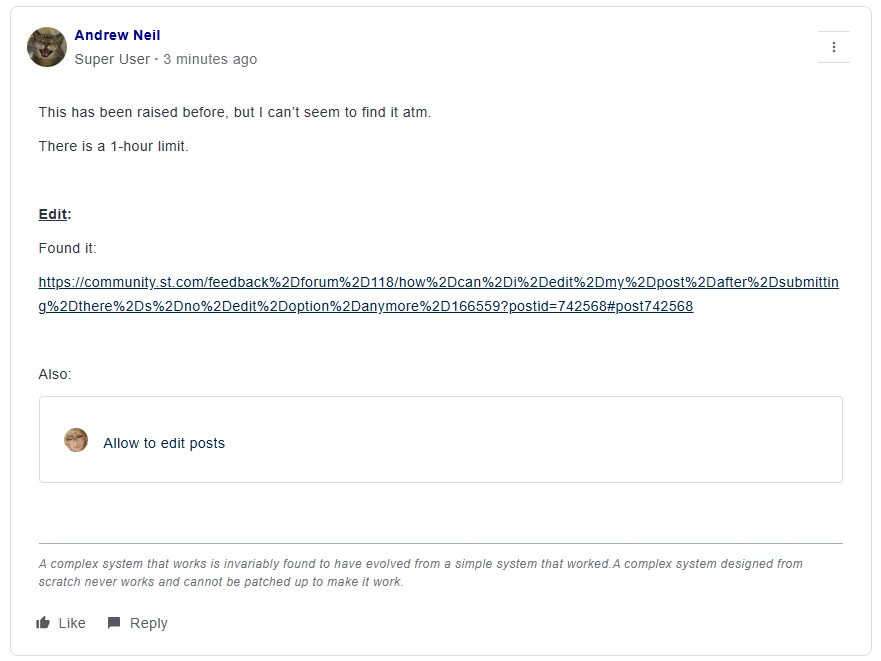Open the community.st.com feedback forum URL

click(438, 294)
